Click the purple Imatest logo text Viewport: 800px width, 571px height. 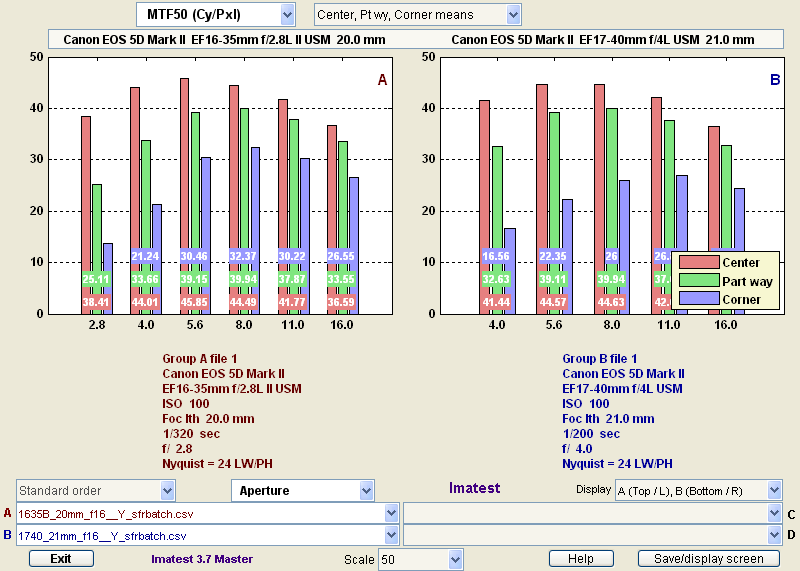[x=474, y=488]
